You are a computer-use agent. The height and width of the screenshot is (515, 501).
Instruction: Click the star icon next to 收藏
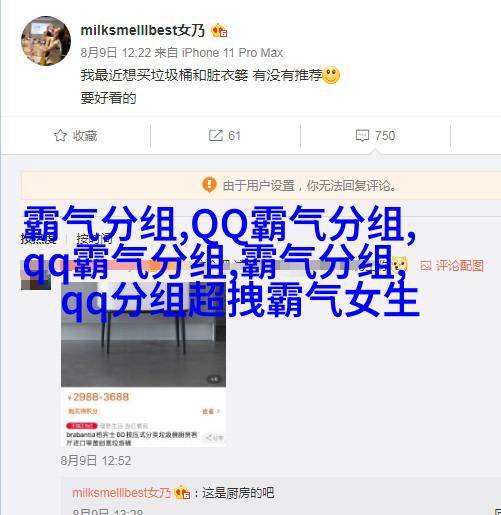60,135
